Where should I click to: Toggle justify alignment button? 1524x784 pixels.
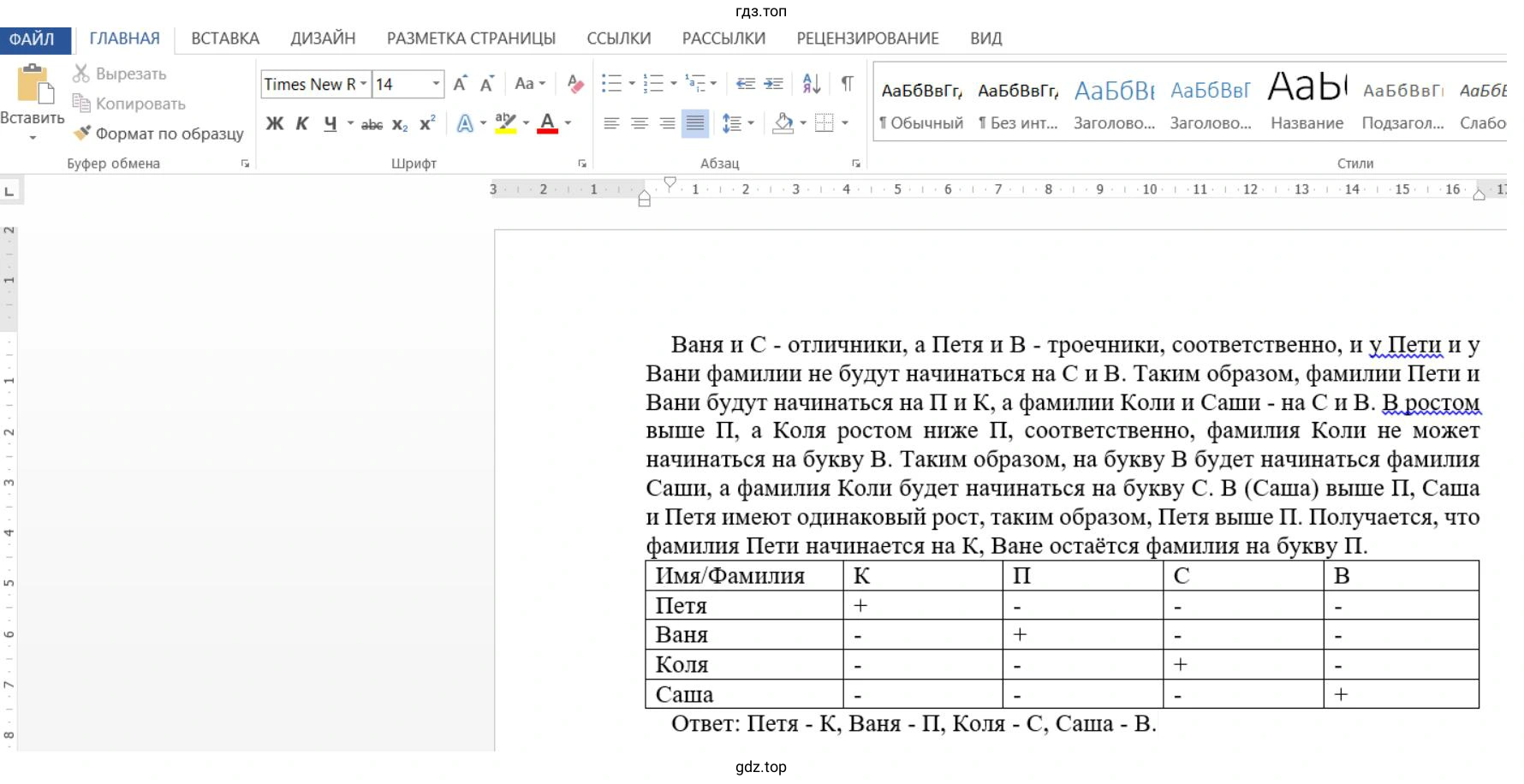pyautogui.click(x=695, y=123)
